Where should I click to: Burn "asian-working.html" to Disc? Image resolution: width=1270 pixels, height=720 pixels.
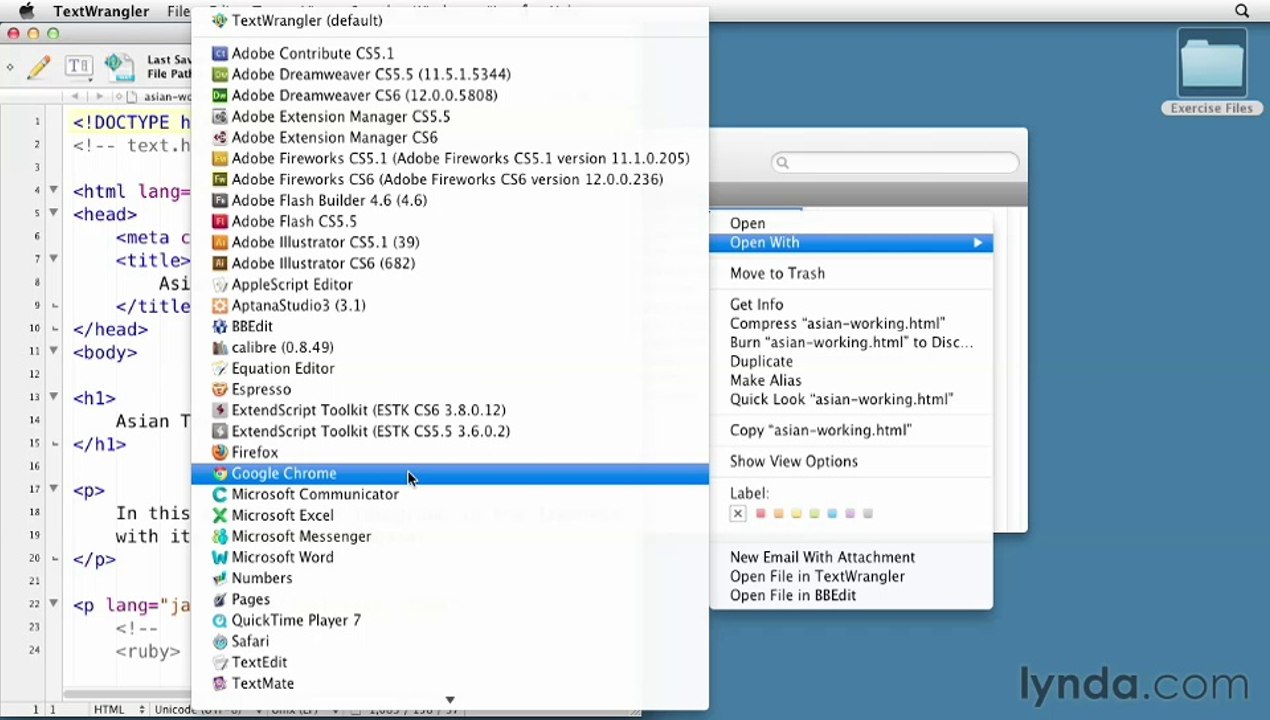(851, 342)
